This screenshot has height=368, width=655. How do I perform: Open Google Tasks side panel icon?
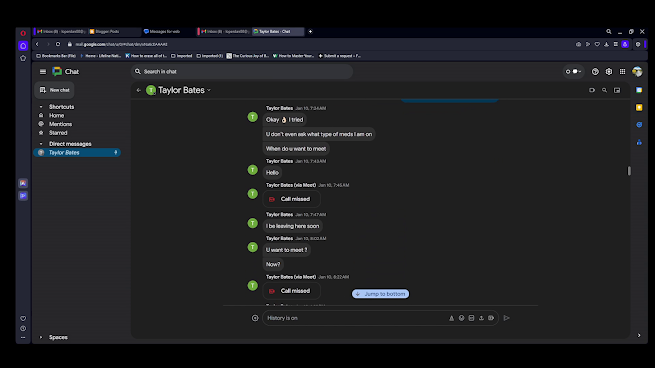click(639, 124)
